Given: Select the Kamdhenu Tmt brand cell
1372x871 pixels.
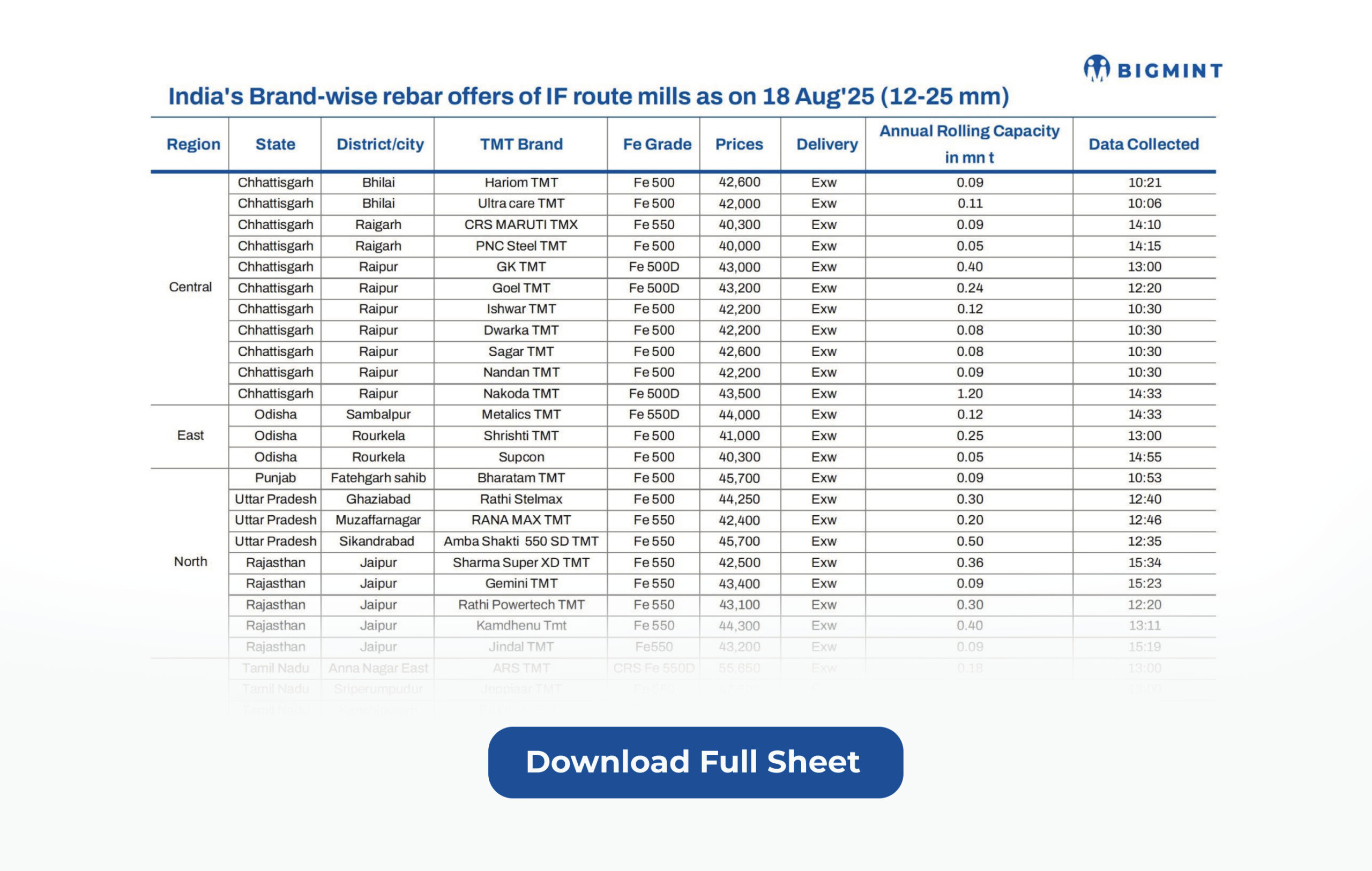Looking at the screenshot, I should [521, 626].
